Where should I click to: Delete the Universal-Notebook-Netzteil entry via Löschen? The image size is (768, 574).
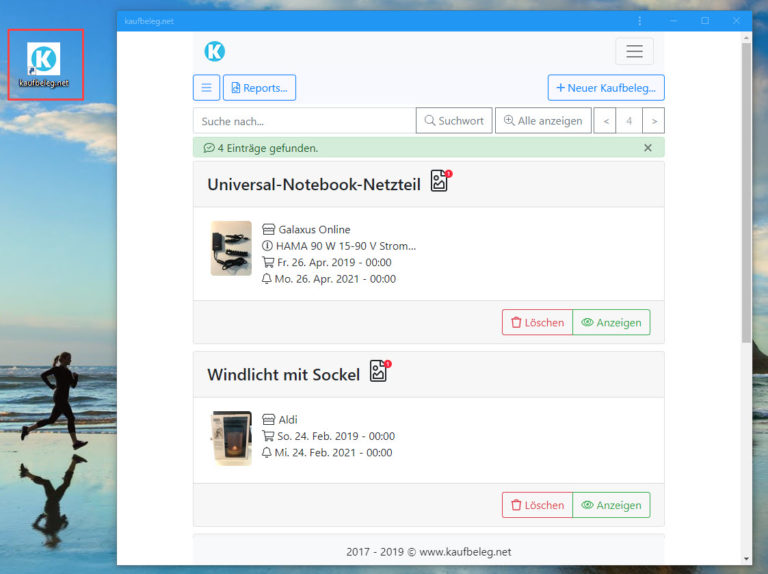(x=537, y=322)
